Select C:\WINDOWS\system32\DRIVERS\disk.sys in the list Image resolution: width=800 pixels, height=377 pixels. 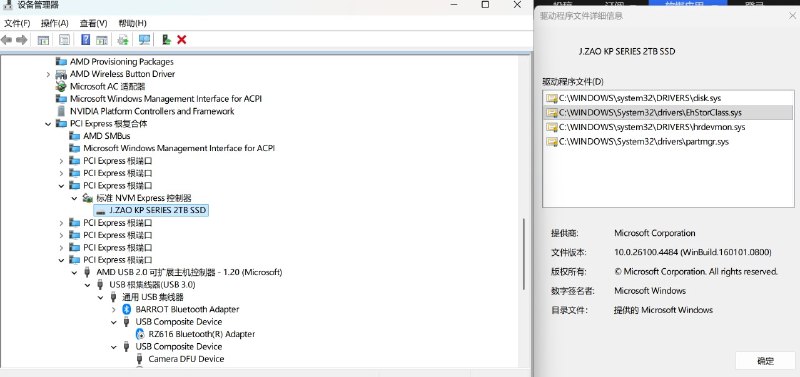[640, 98]
